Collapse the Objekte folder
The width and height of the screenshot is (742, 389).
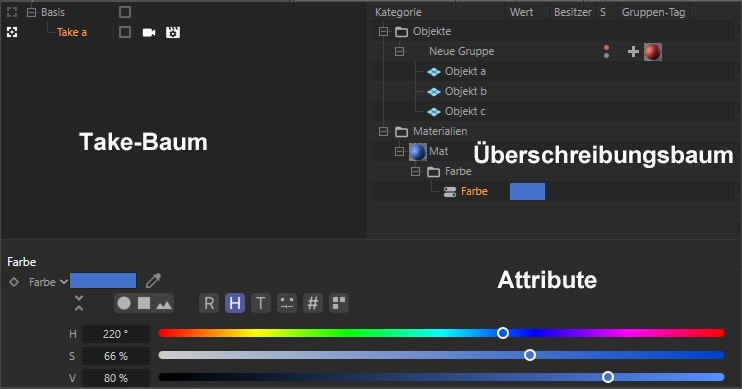[x=383, y=31]
